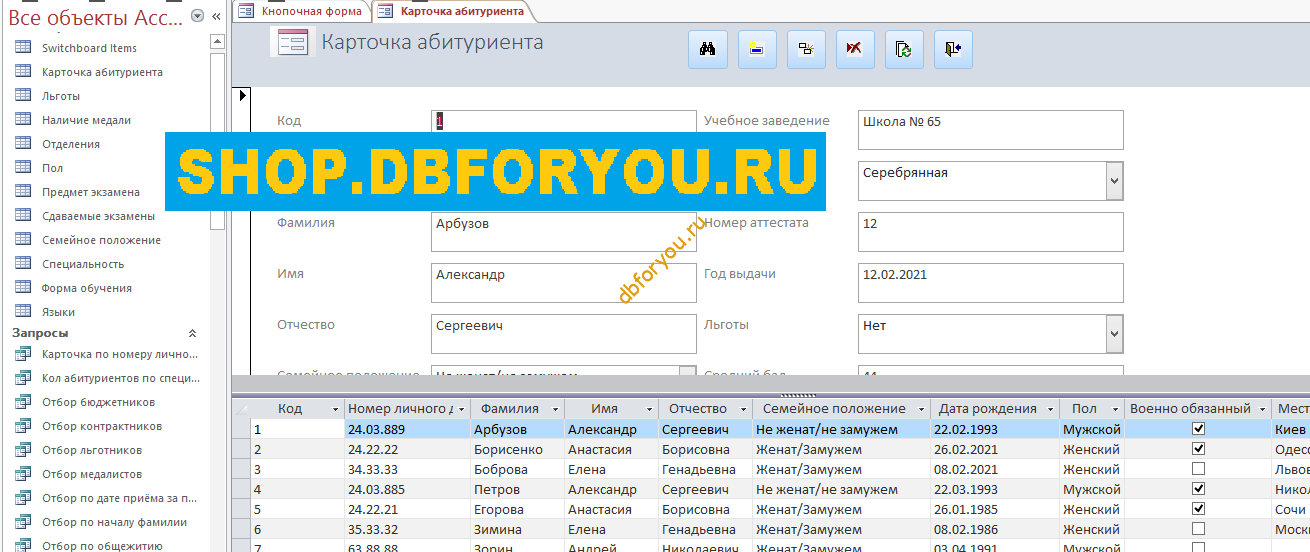
Task: Toggle Военно обязанный checkbox for Боброва
Action: pos(1198,469)
